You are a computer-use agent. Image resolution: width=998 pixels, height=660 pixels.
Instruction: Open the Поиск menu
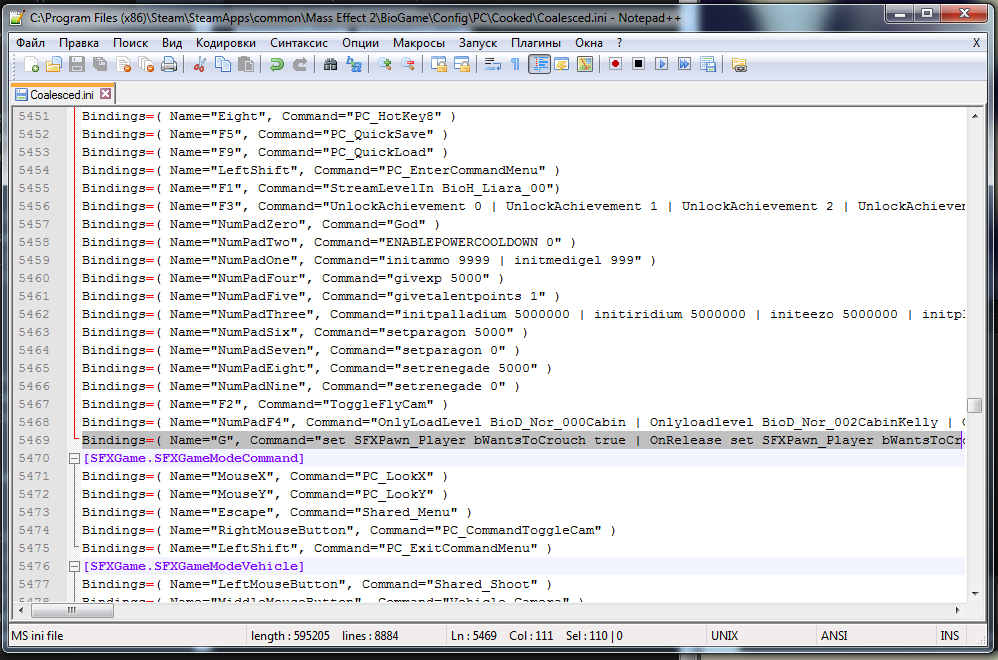130,43
